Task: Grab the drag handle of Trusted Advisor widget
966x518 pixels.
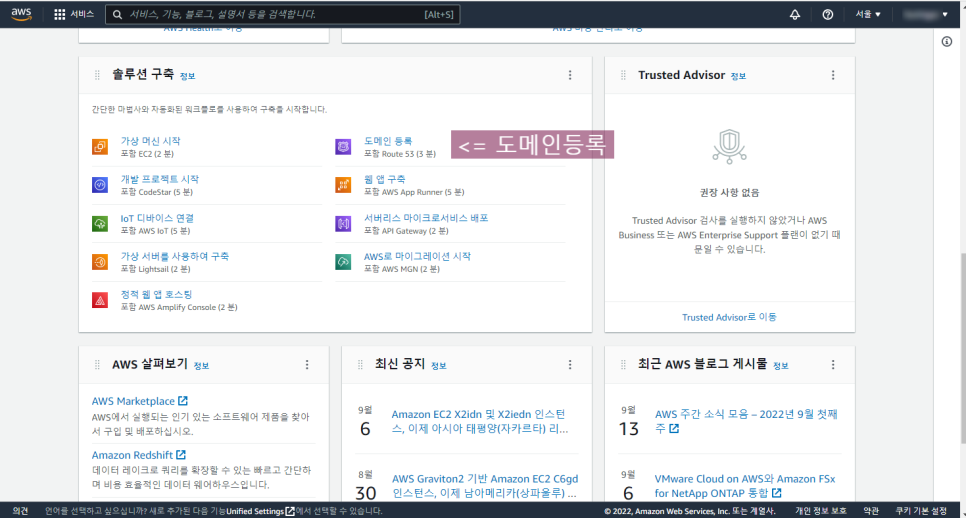Action: 623,75
